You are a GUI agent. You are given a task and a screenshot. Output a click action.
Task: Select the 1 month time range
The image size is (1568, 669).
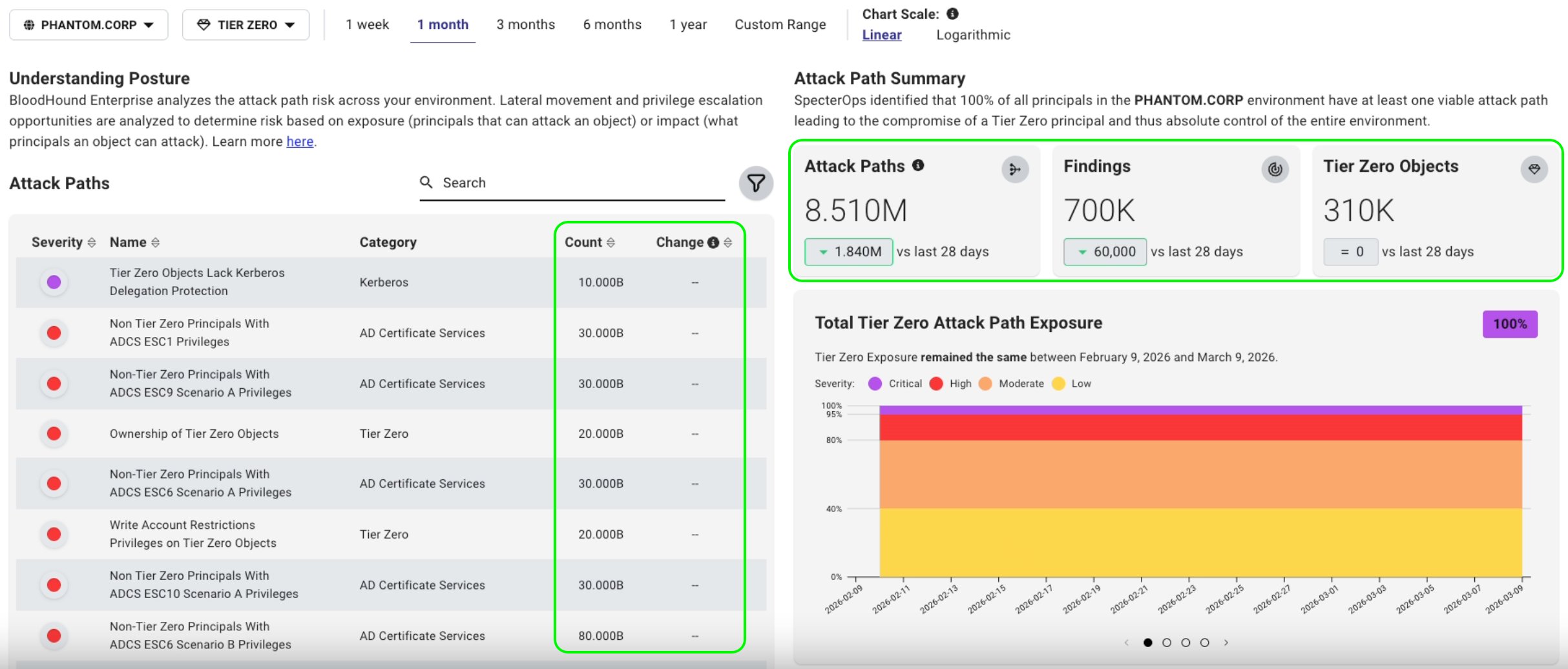point(443,25)
